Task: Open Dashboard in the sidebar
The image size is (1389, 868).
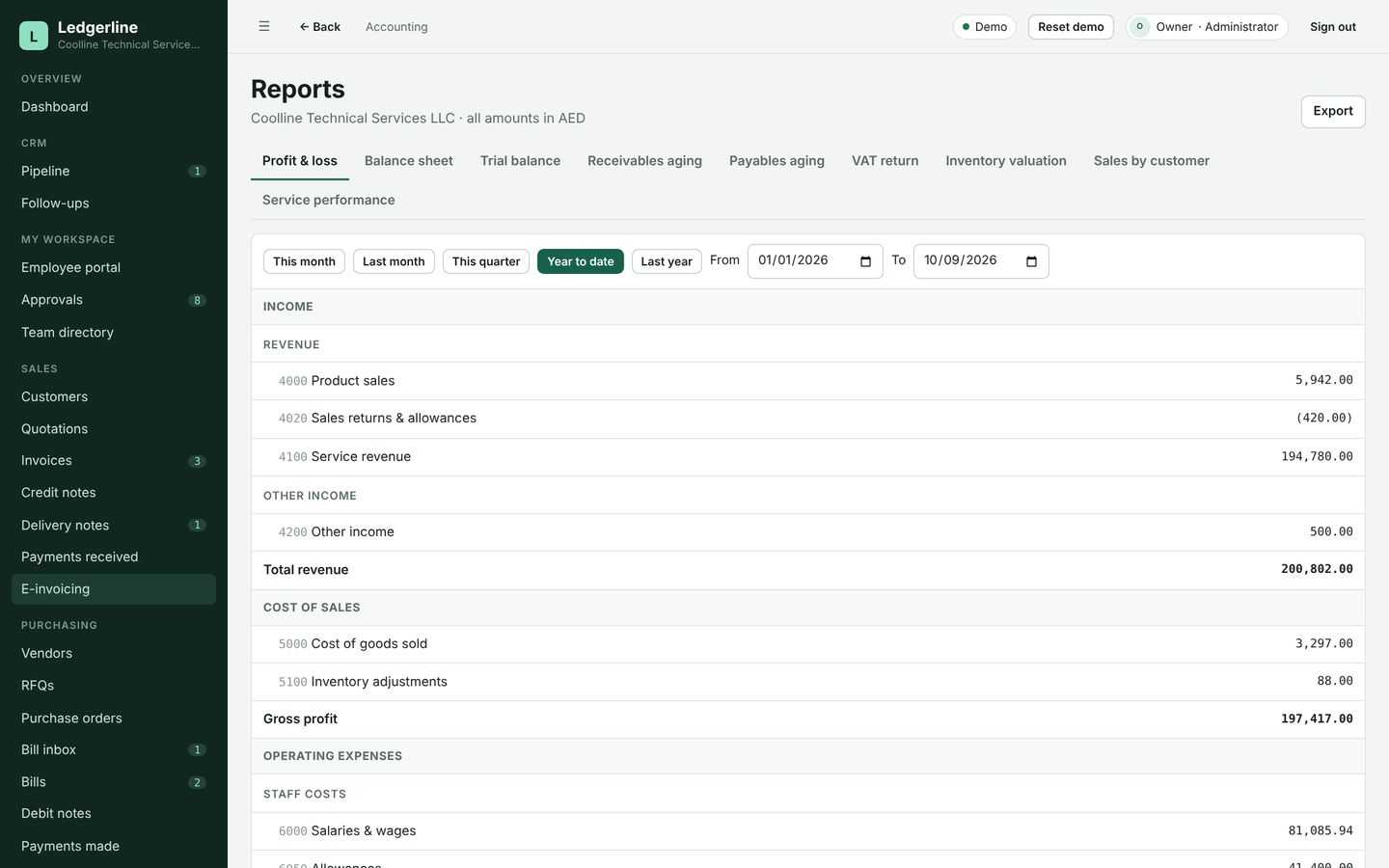Action: (x=114, y=107)
